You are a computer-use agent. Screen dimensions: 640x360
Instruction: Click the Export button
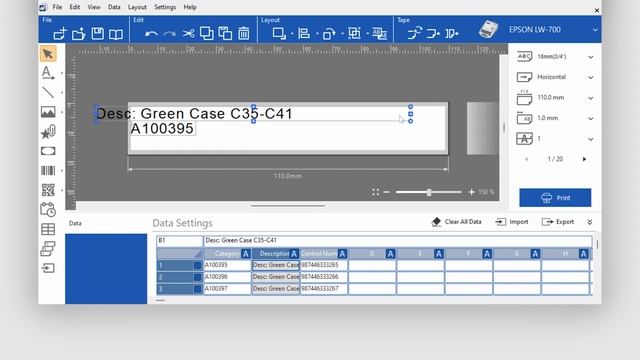(x=558, y=222)
